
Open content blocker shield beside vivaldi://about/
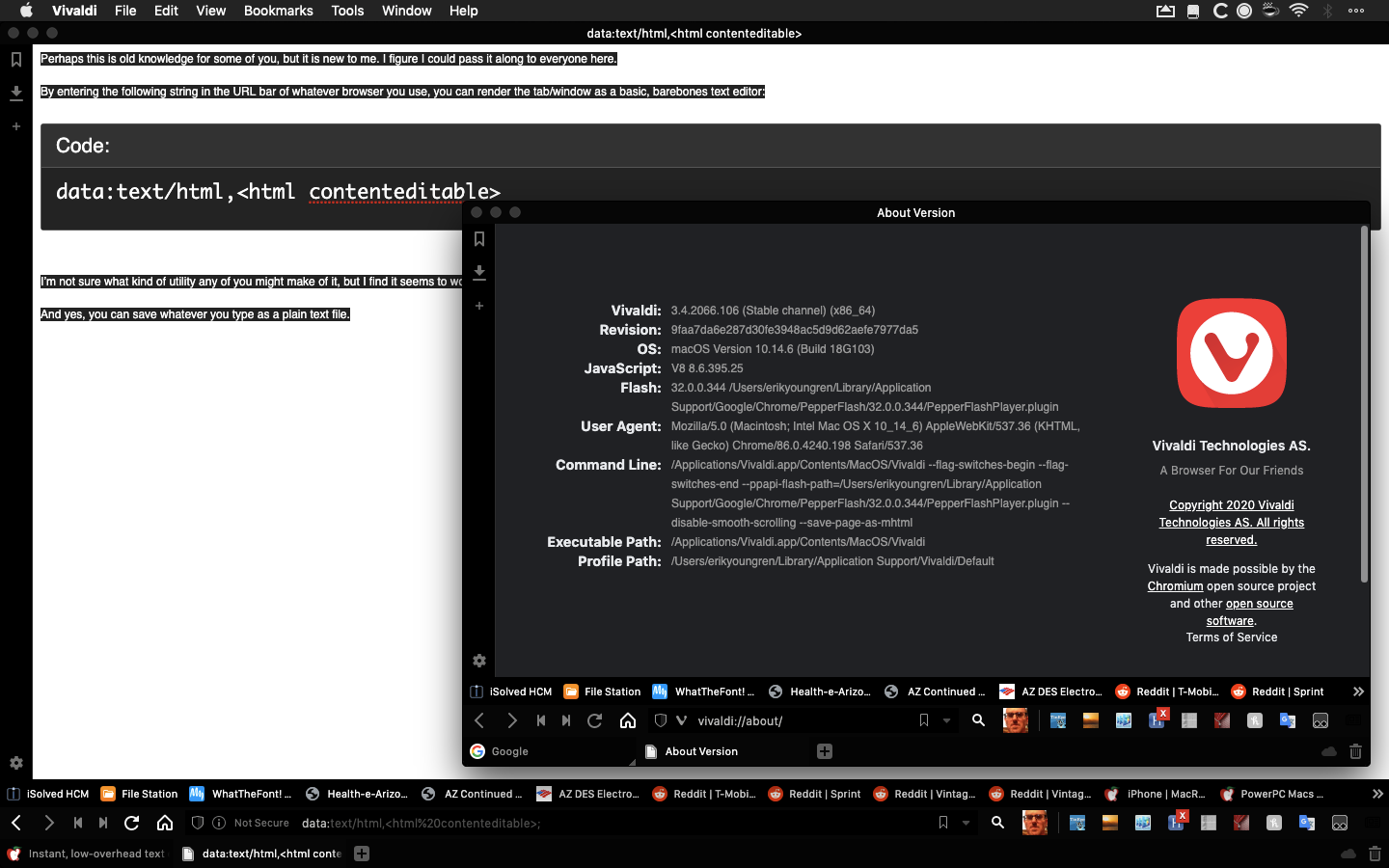click(x=661, y=720)
